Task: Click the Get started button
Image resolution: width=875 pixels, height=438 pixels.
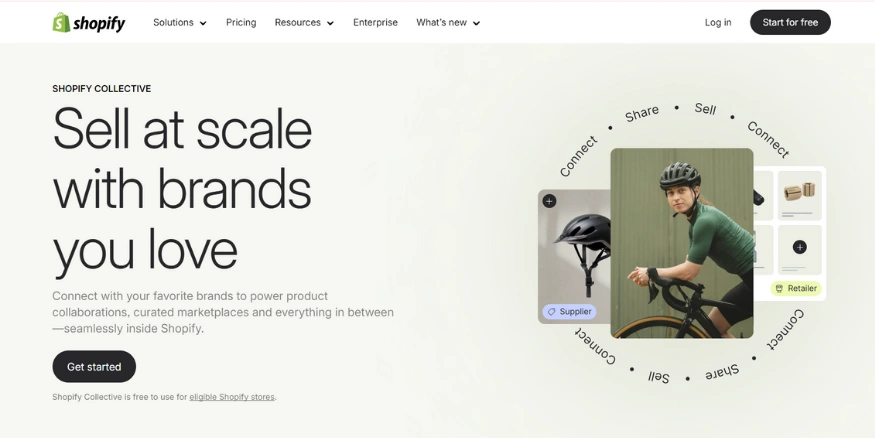Action: tap(94, 367)
